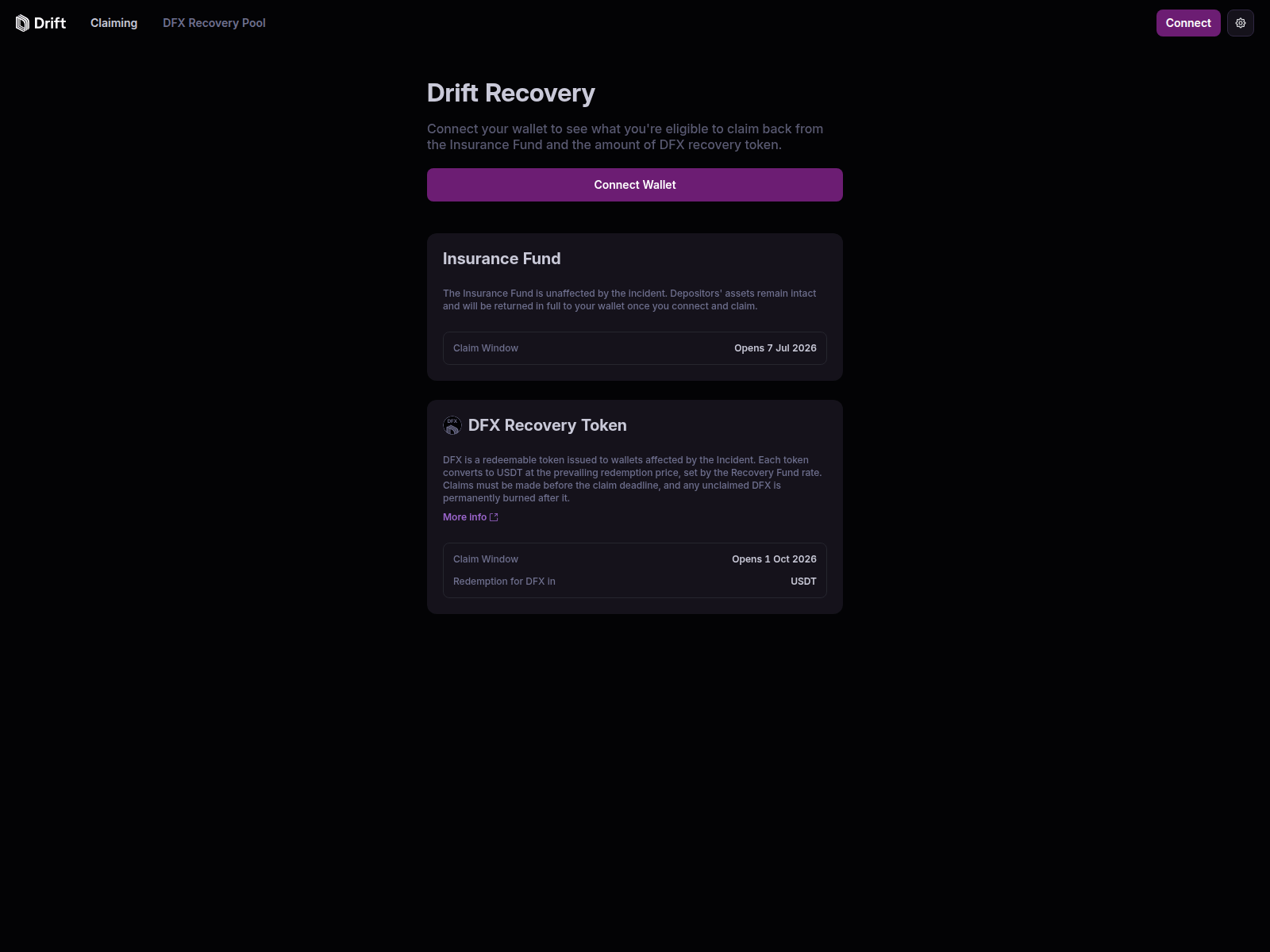This screenshot has width=1270, height=952.
Task: Click DFX token's Claim Window label
Action: (486, 559)
